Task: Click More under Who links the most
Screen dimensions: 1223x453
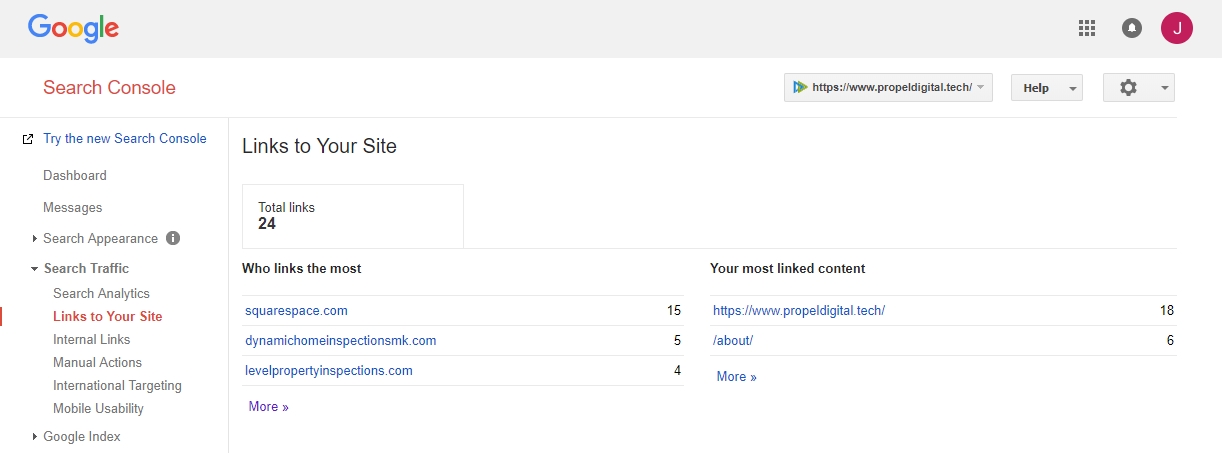Action: point(269,407)
